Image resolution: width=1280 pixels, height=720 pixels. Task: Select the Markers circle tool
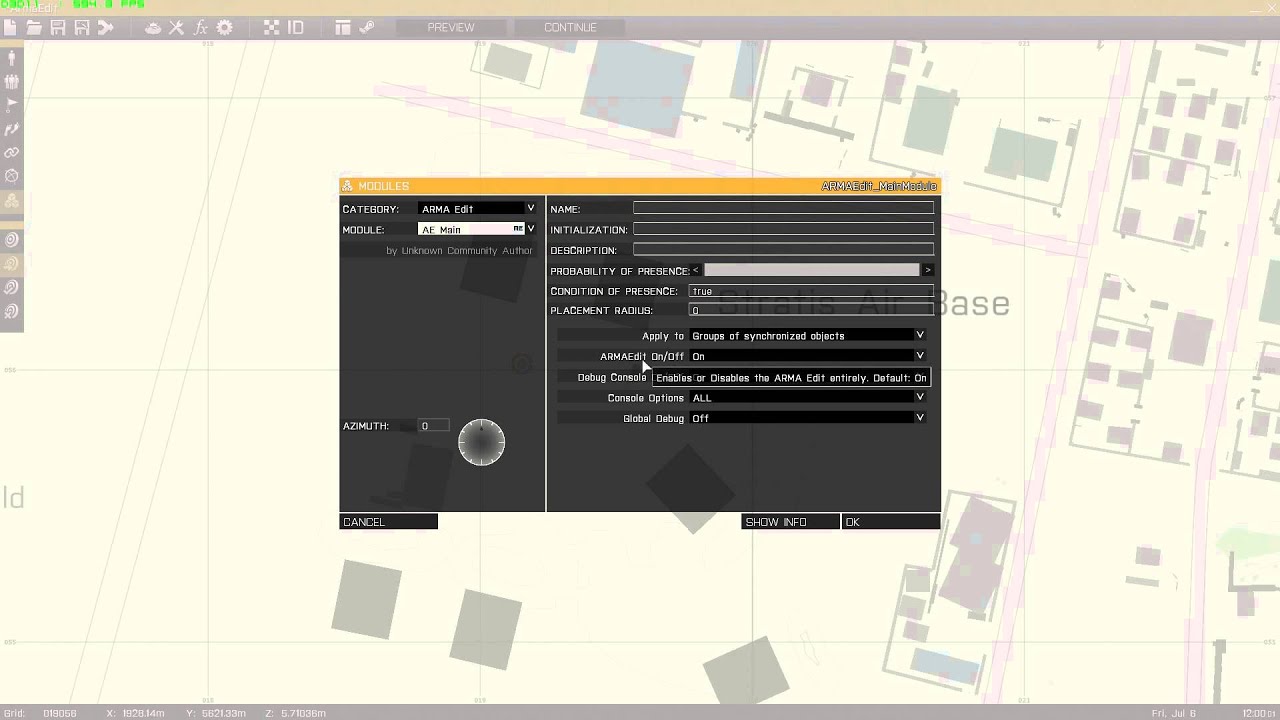(12, 176)
